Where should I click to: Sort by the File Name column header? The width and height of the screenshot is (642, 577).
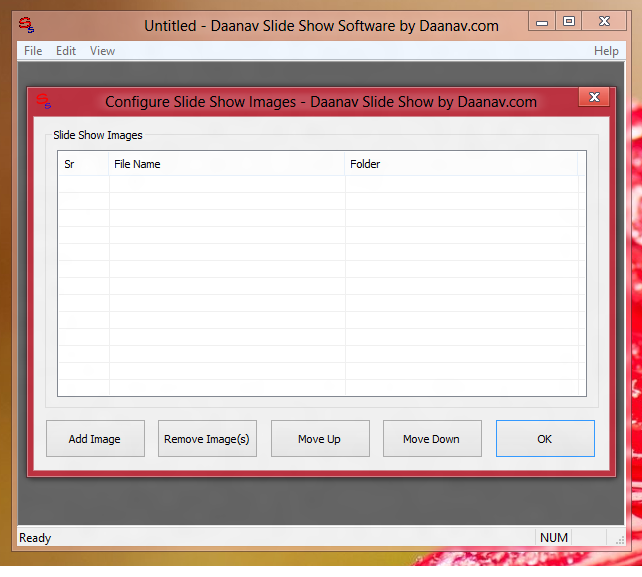point(227,164)
